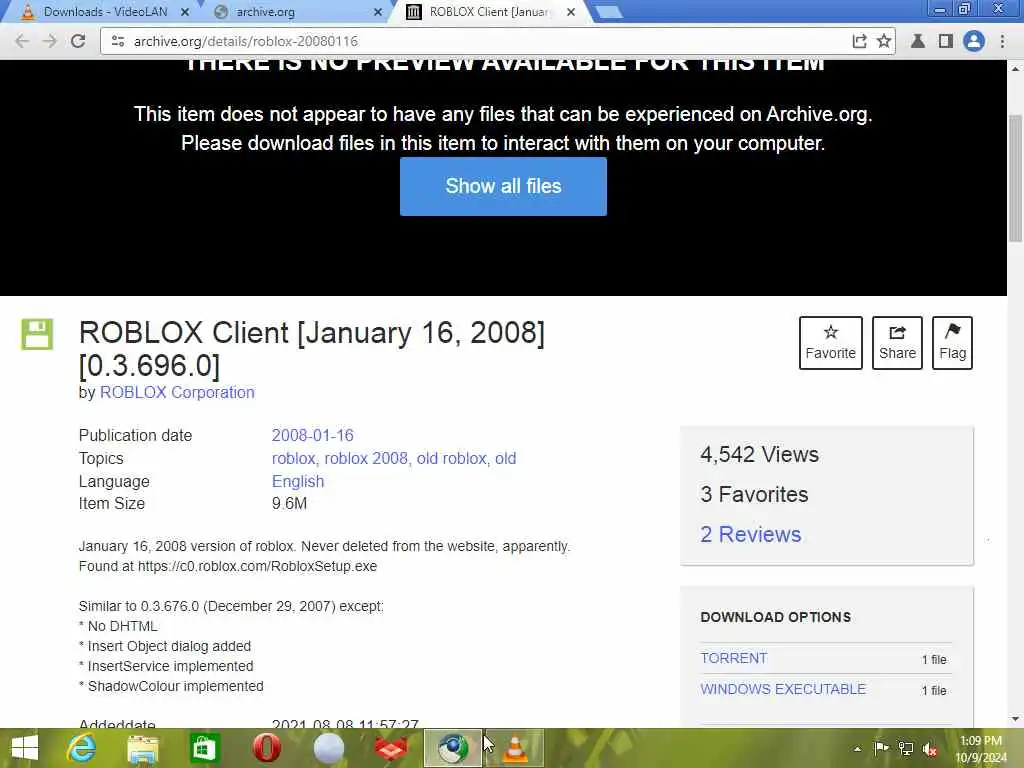Click the share page icon in address bar
This screenshot has height=768, width=1024.
pos(859,41)
